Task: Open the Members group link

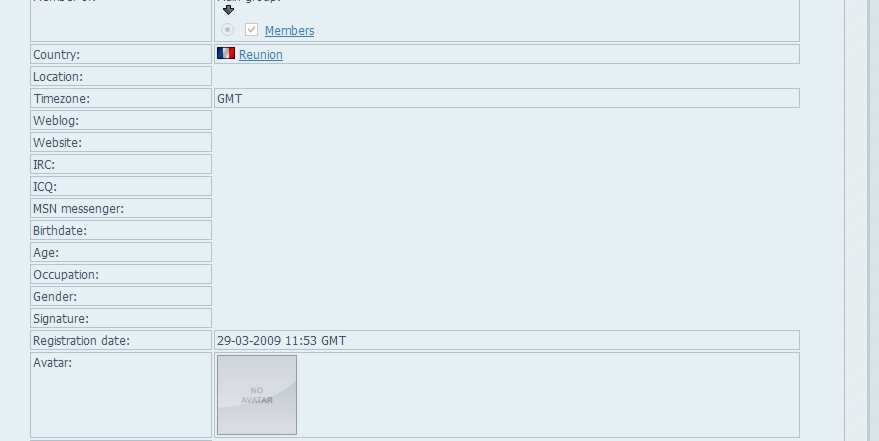Action: (289, 31)
